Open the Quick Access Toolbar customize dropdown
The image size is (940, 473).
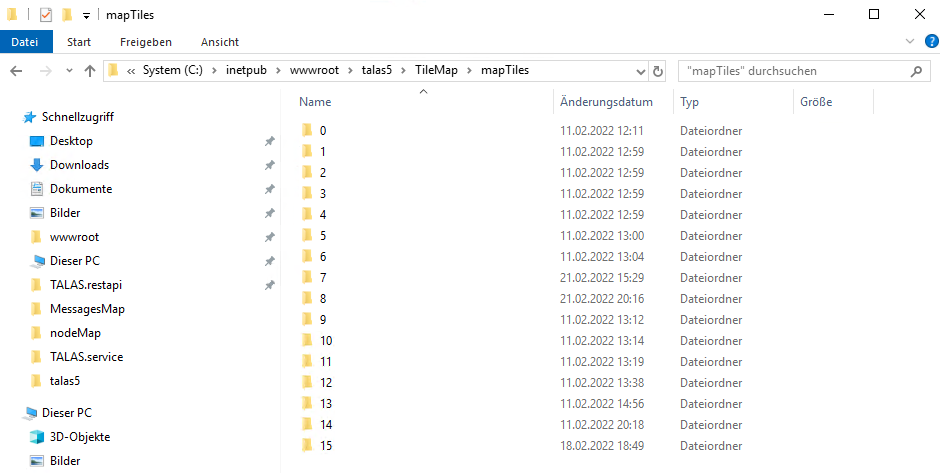click(x=87, y=16)
